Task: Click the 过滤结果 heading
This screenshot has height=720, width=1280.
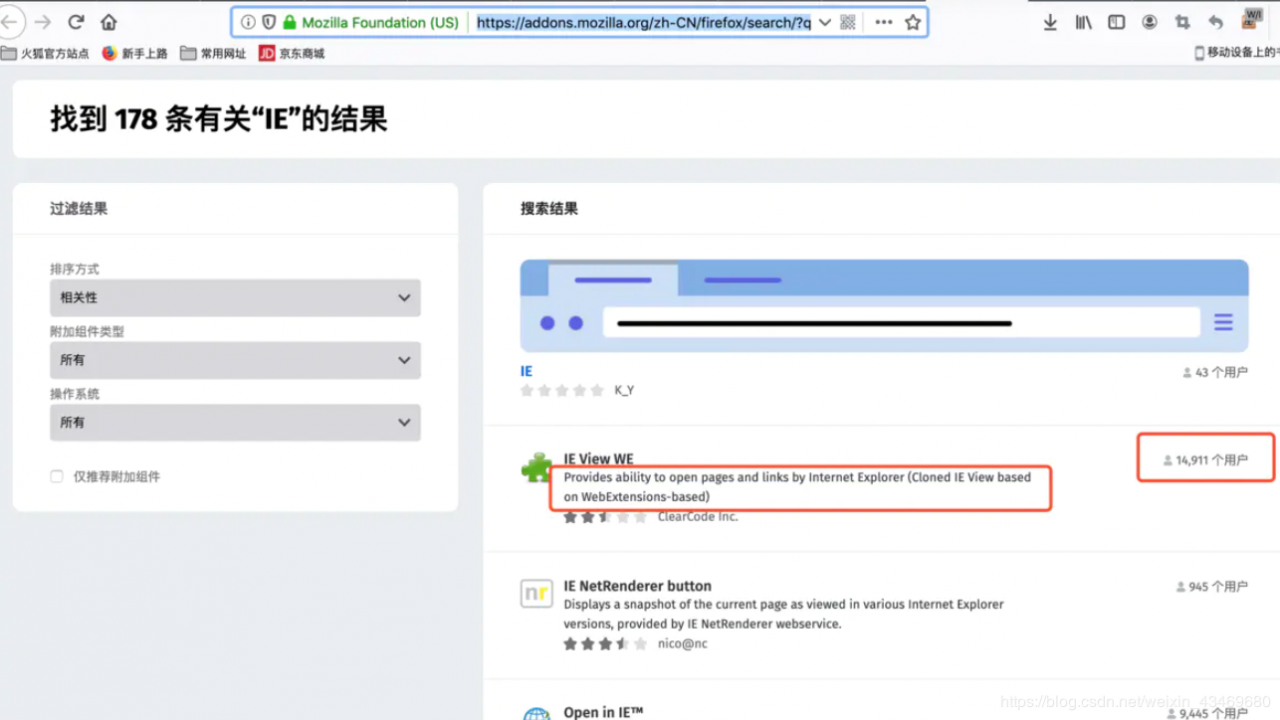Action: pos(79,209)
